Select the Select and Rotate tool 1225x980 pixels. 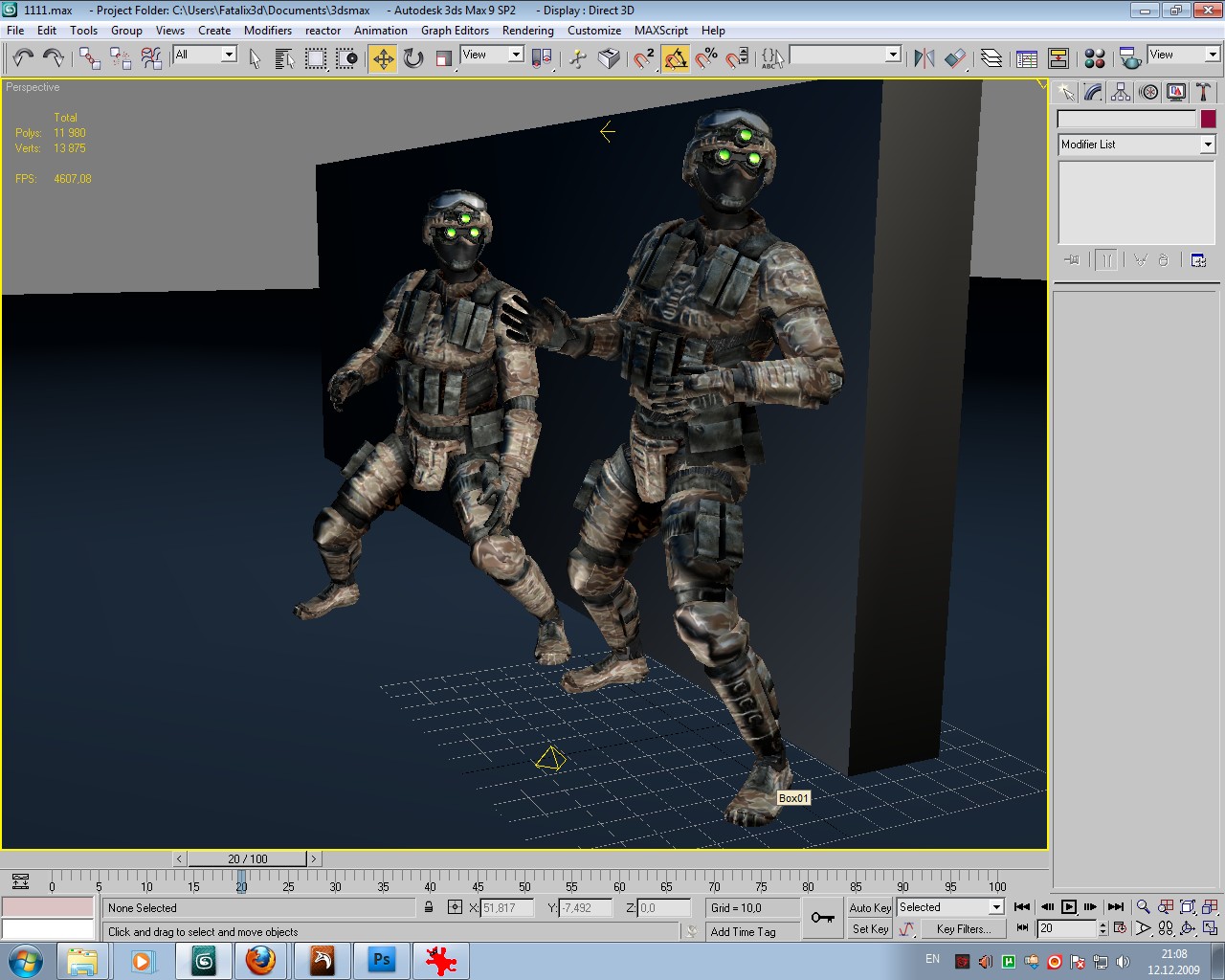tap(413, 58)
